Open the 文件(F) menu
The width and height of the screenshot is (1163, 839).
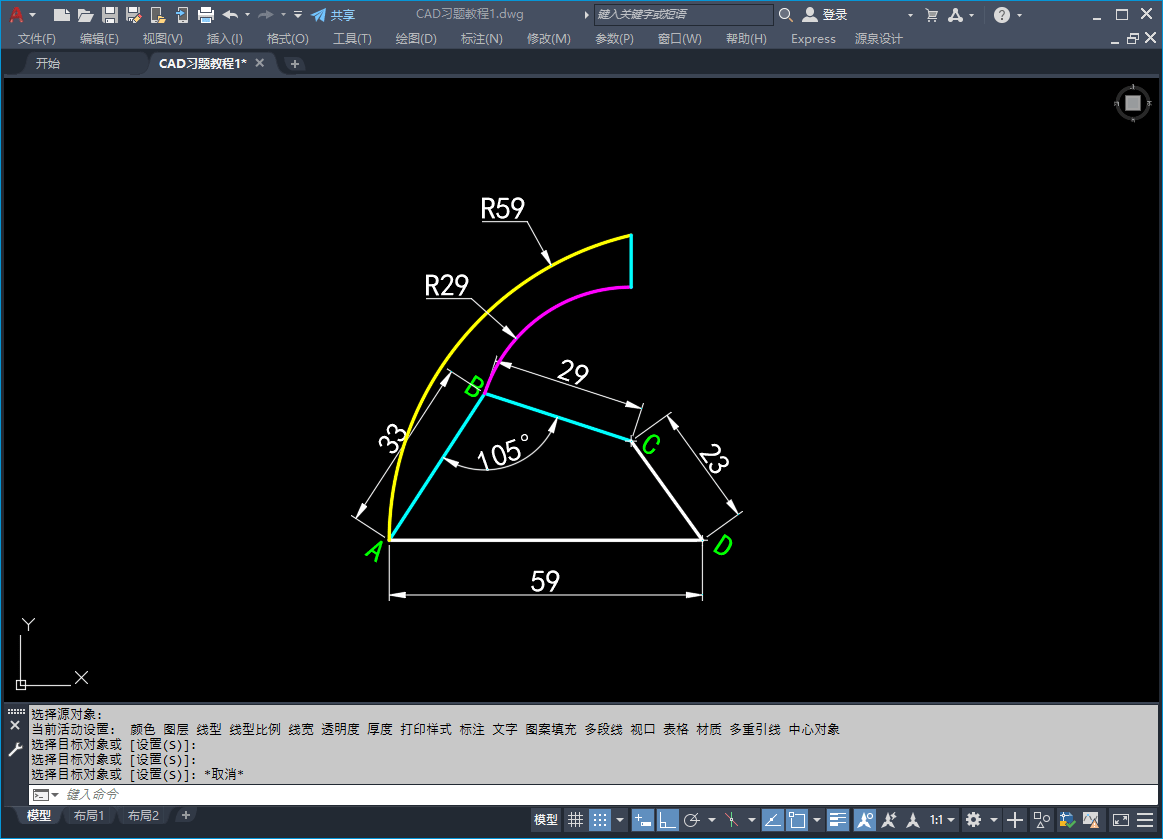pyautogui.click(x=36, y=39)
